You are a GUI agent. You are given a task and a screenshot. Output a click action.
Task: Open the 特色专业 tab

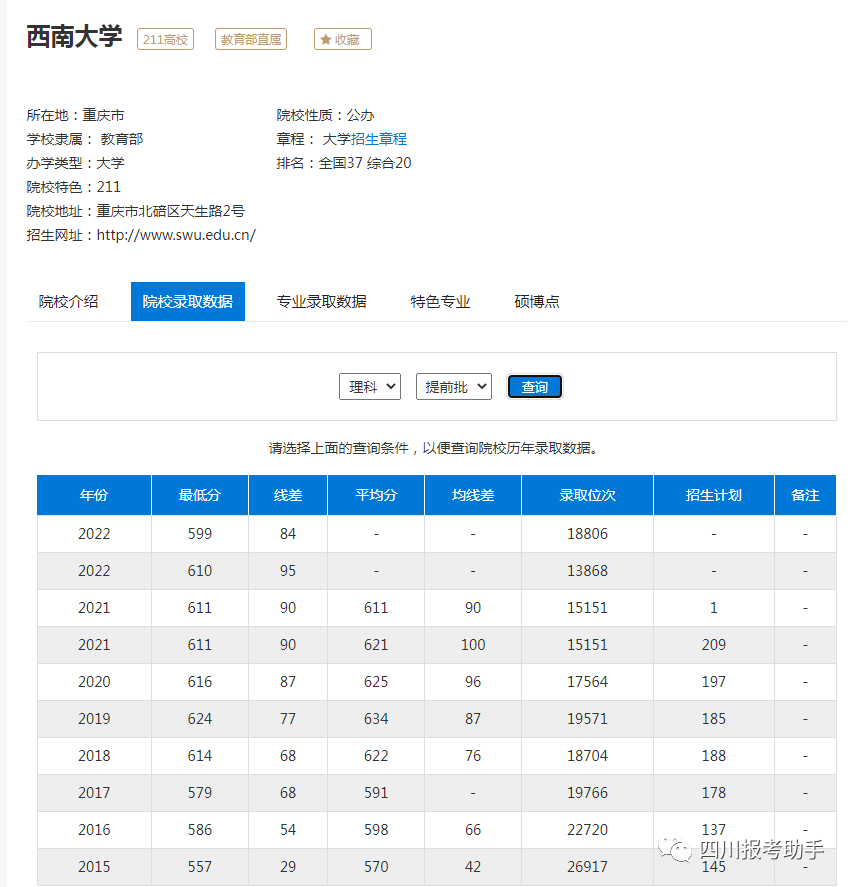pos(440,302)
